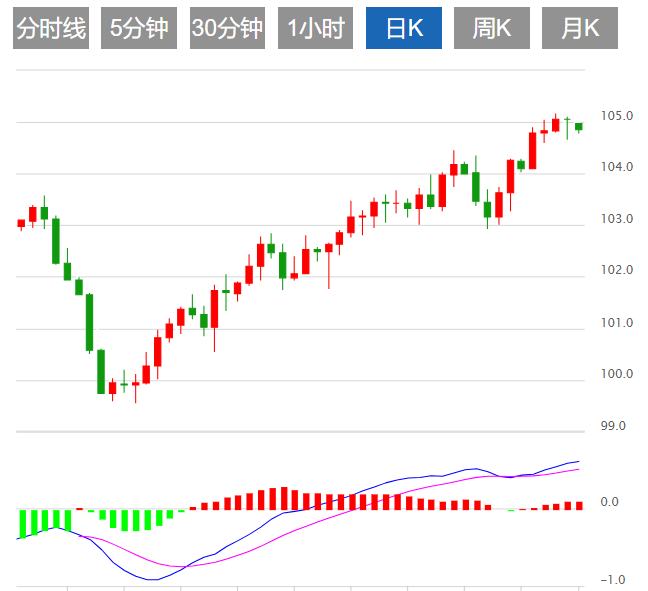Select the 5分钟 chart tab
This screenshot has height=591, width=648.
tap(139, 29)
